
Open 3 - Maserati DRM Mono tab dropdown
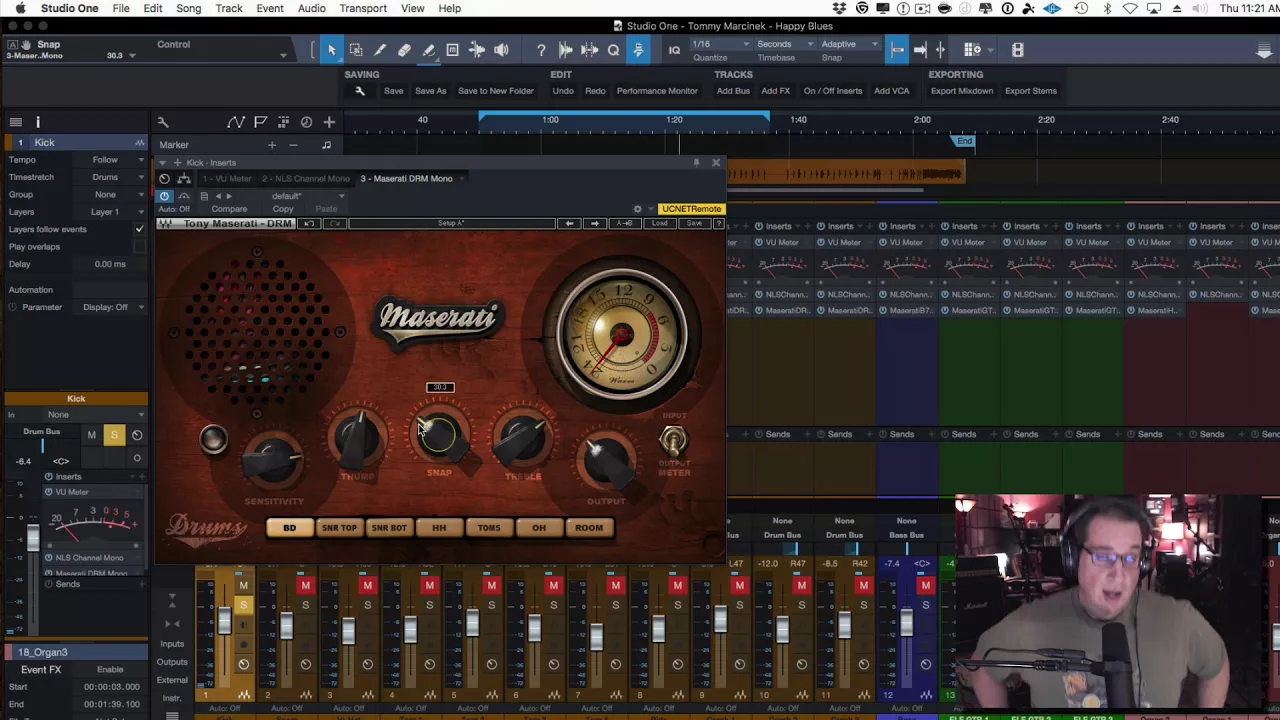461,179
